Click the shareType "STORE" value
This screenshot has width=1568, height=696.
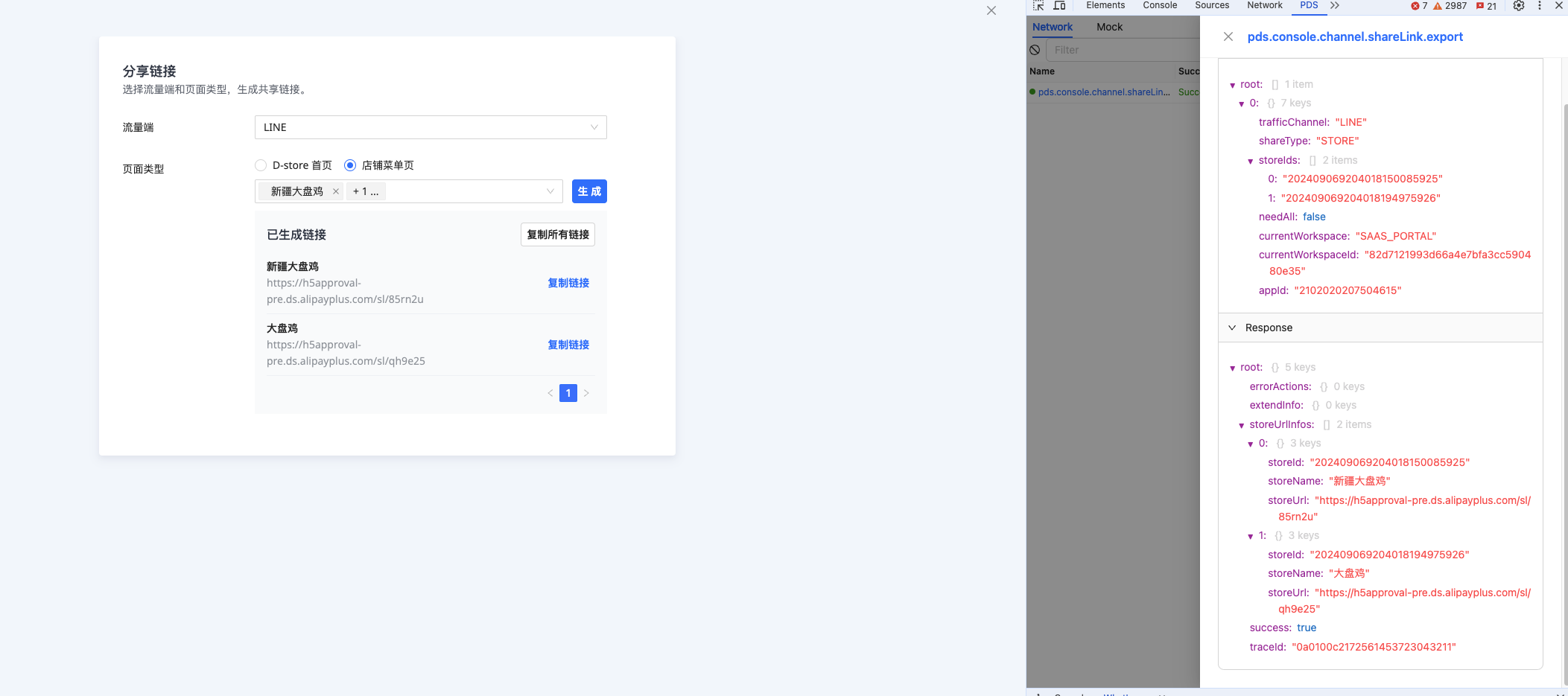tap(1337, 141)
